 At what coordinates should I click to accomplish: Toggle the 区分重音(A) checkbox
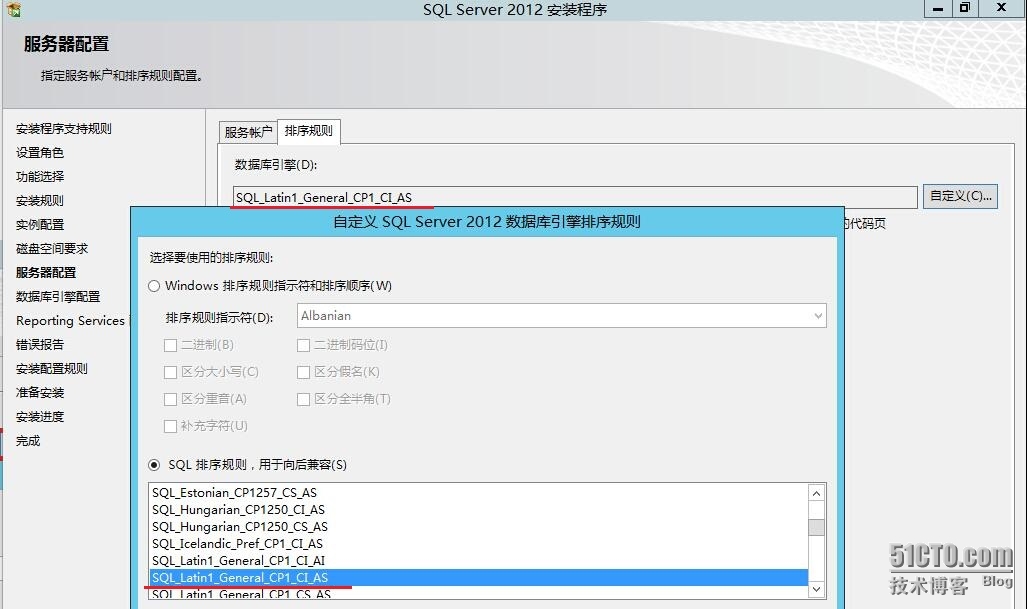point(170,399)
